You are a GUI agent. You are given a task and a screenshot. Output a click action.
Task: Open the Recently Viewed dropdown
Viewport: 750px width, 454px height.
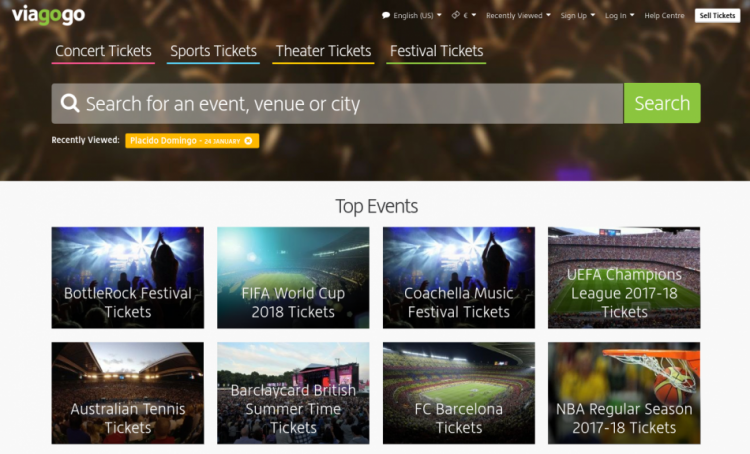[517, 16]
